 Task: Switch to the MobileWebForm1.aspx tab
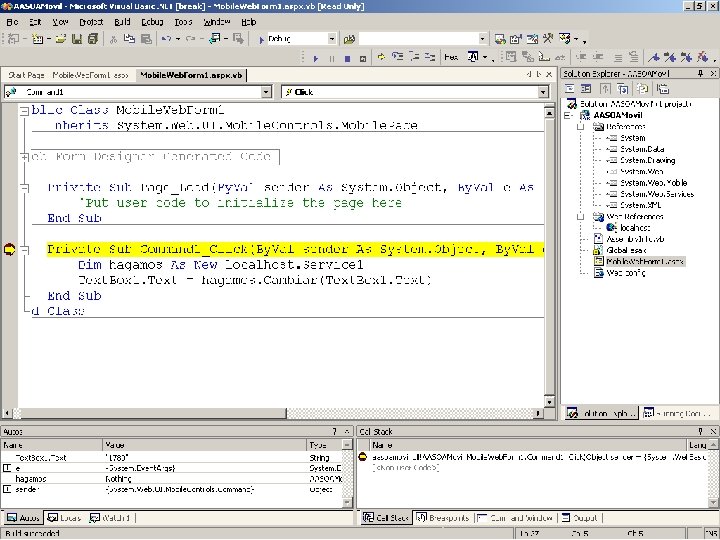coord(90,75)
